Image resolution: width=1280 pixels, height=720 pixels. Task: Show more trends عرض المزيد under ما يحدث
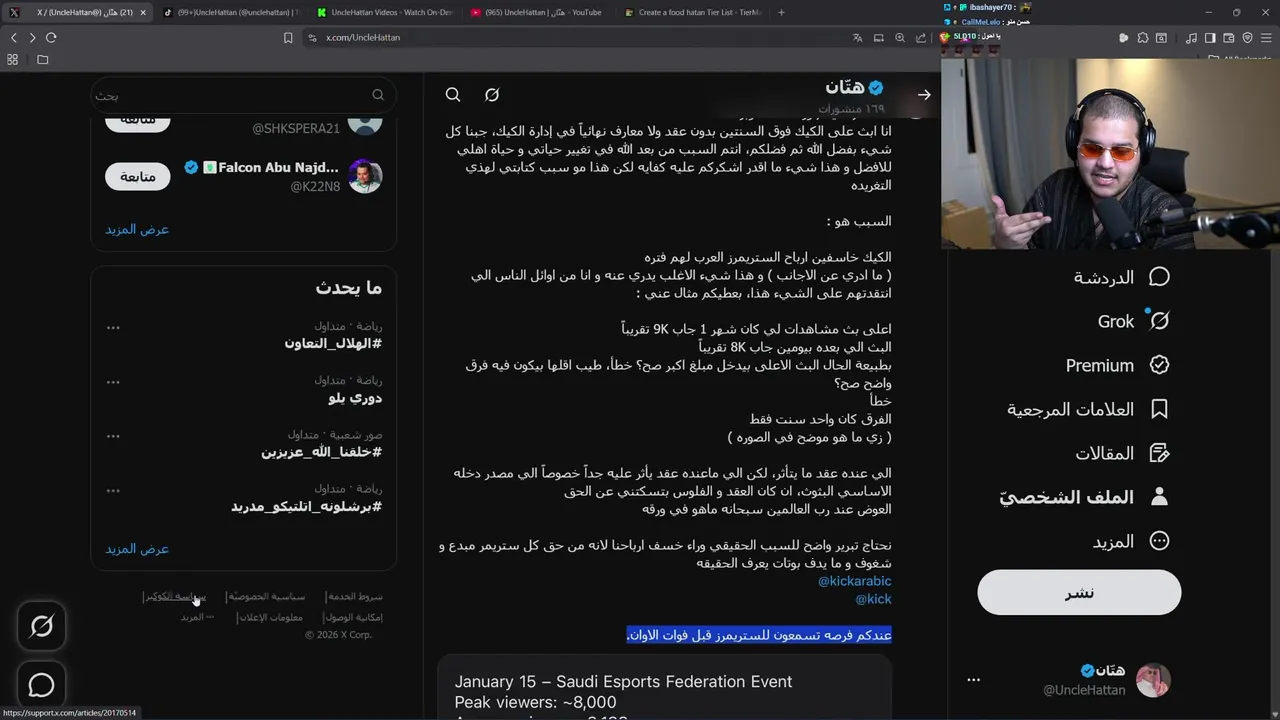[x=137, y=549]
